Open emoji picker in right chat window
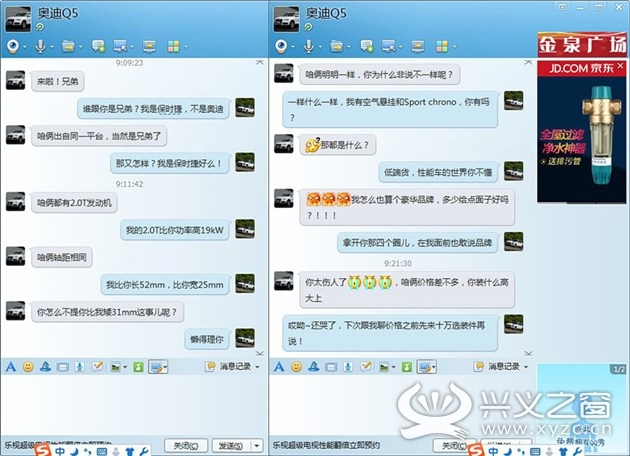630x456 pixels. 296,366
